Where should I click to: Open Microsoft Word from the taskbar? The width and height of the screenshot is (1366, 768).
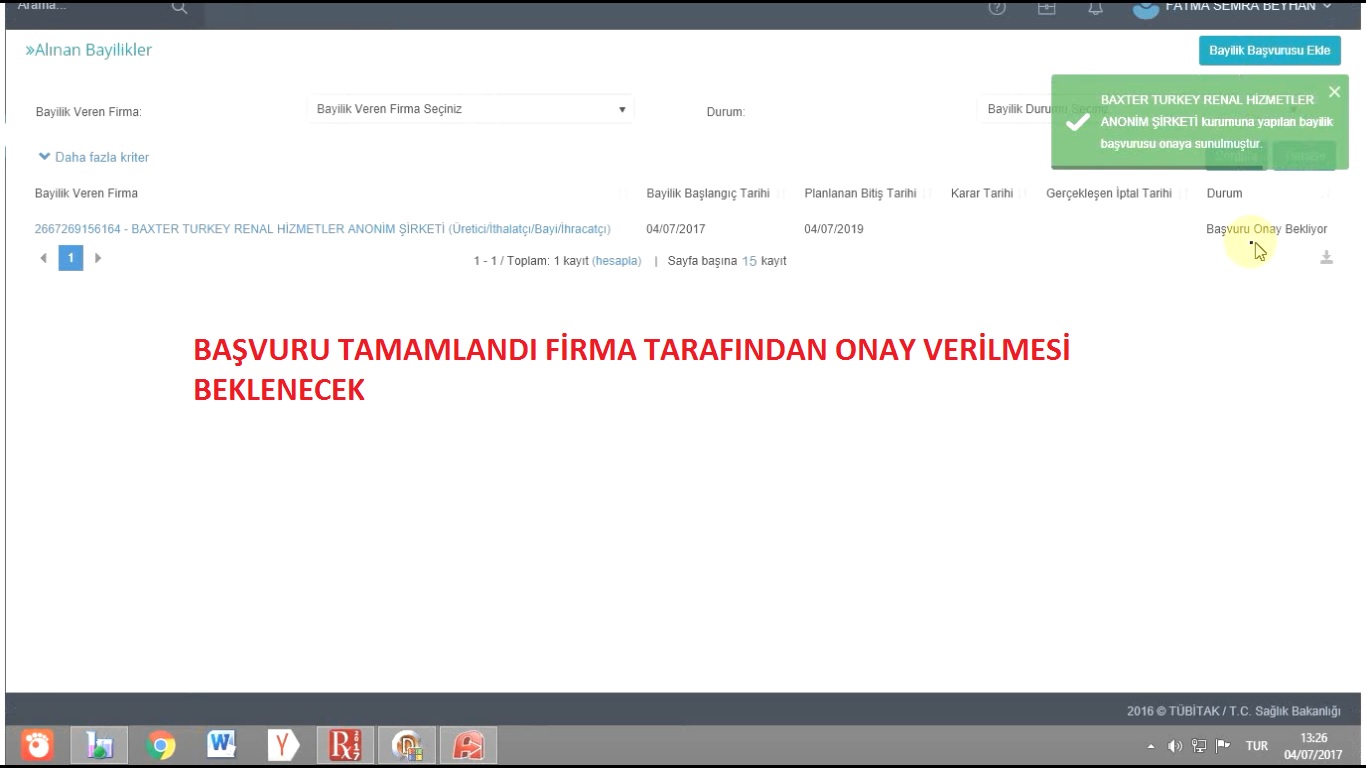[x=221, y=745]
